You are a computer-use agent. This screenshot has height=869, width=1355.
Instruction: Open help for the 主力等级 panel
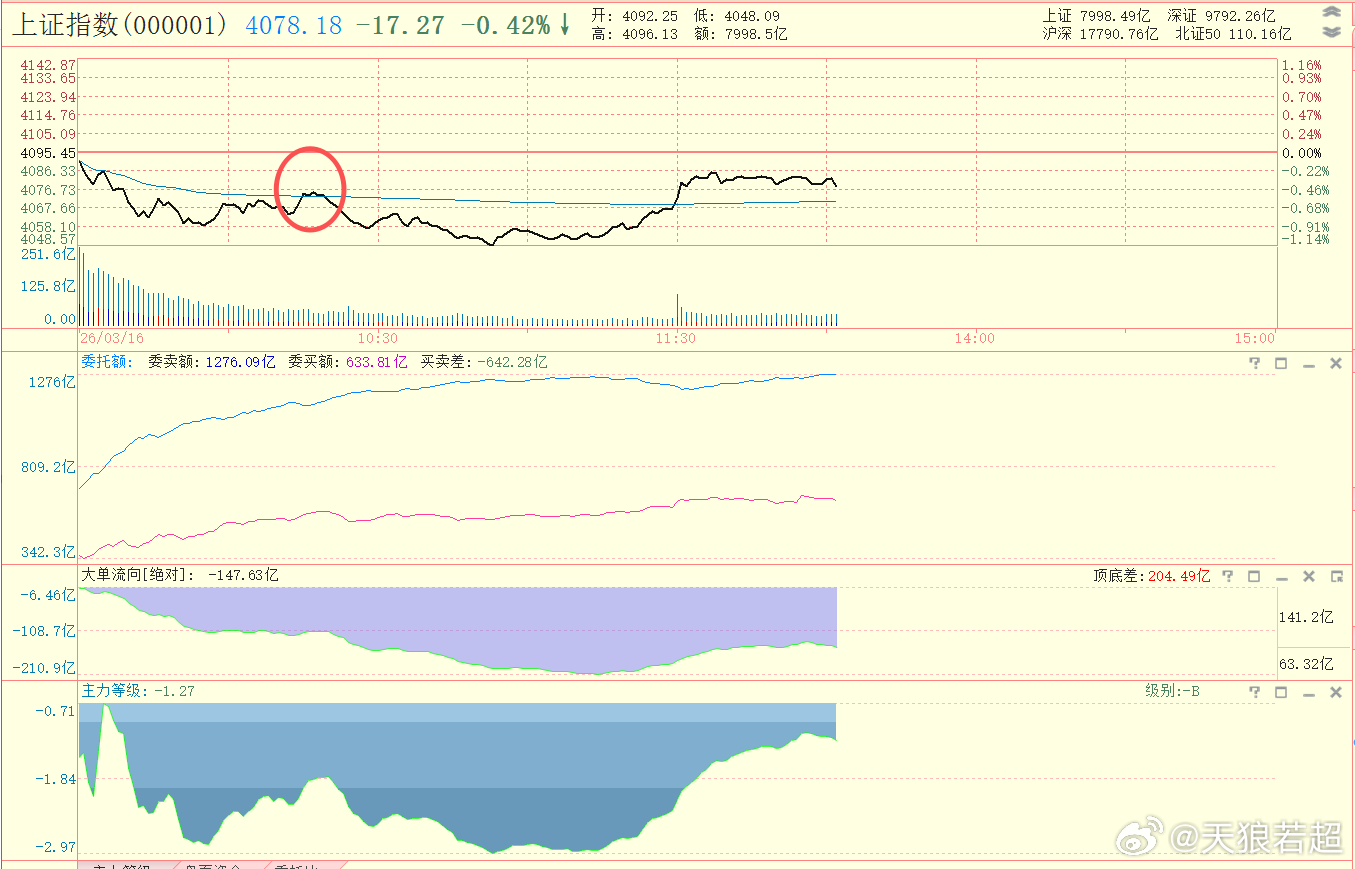point(1255,692)
